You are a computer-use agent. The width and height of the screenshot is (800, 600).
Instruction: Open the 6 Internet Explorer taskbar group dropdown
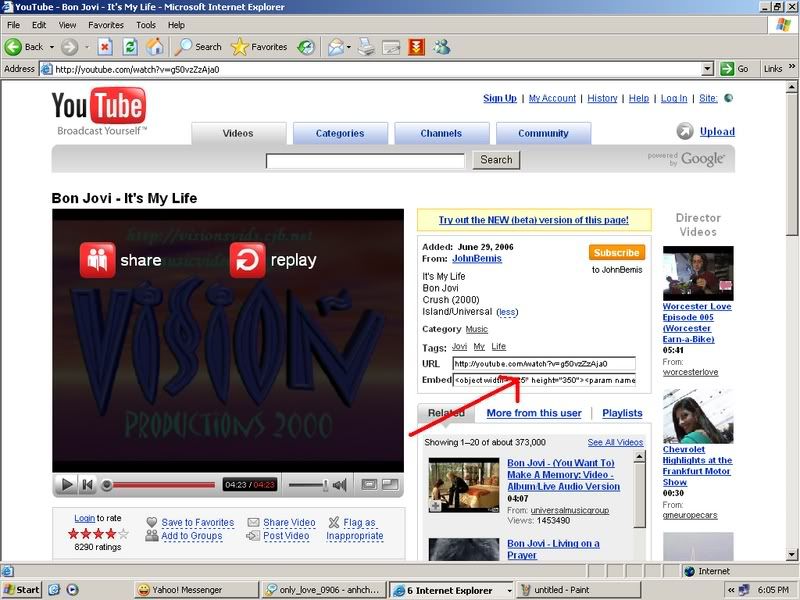point(509,590)
